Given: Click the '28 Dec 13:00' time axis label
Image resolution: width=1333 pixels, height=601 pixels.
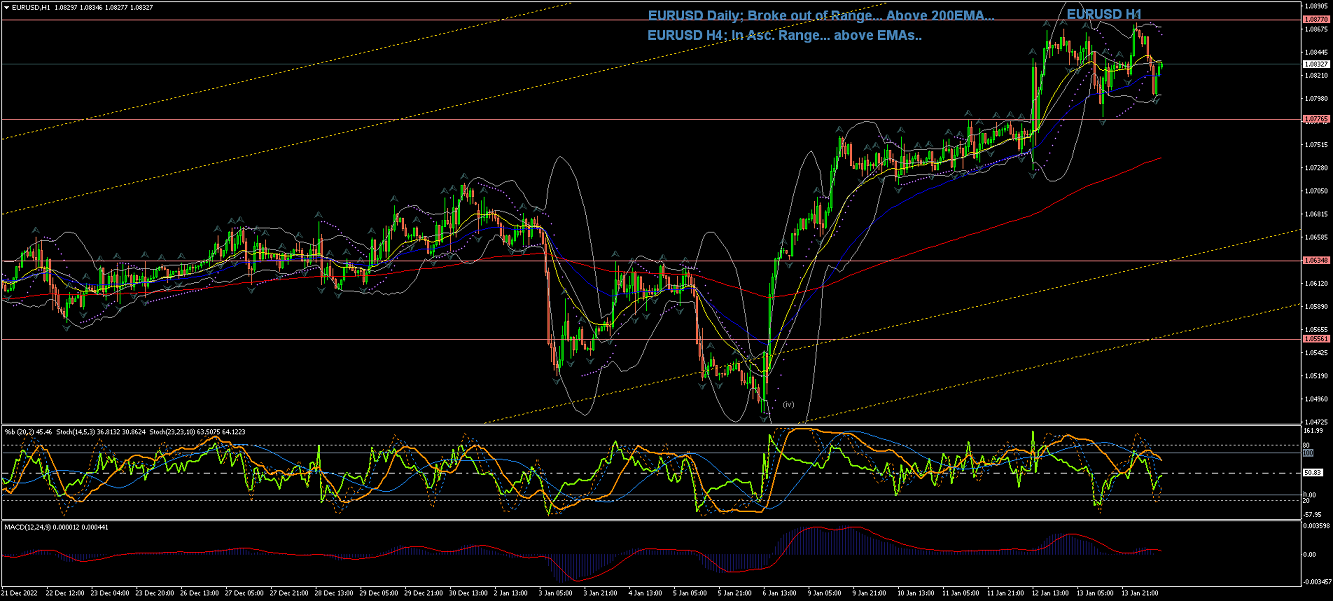Looking at the screenshot, I should point(334,593).
